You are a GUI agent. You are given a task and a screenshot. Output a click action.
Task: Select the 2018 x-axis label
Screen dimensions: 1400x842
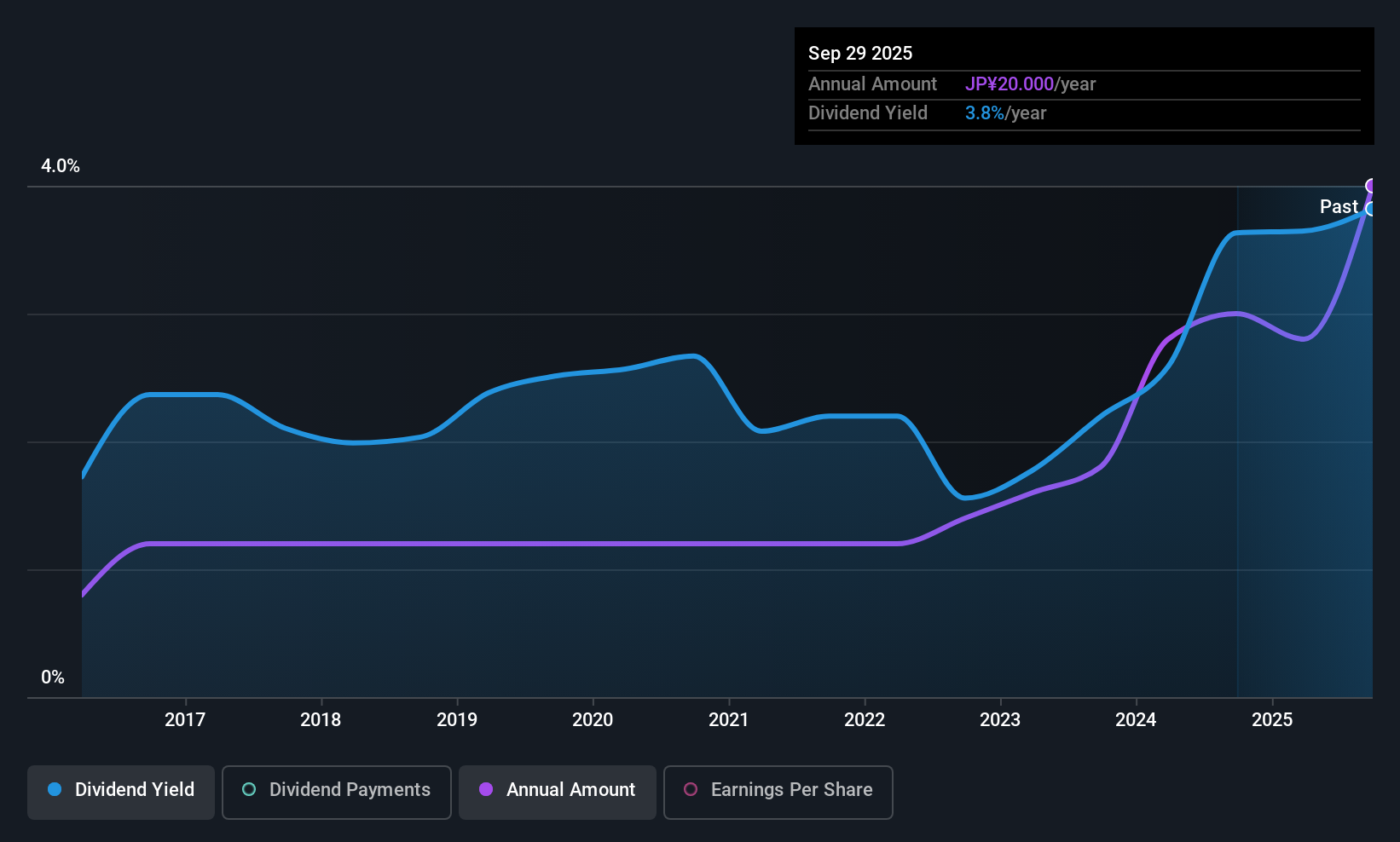pyautogui.click(x=321, y=720)
